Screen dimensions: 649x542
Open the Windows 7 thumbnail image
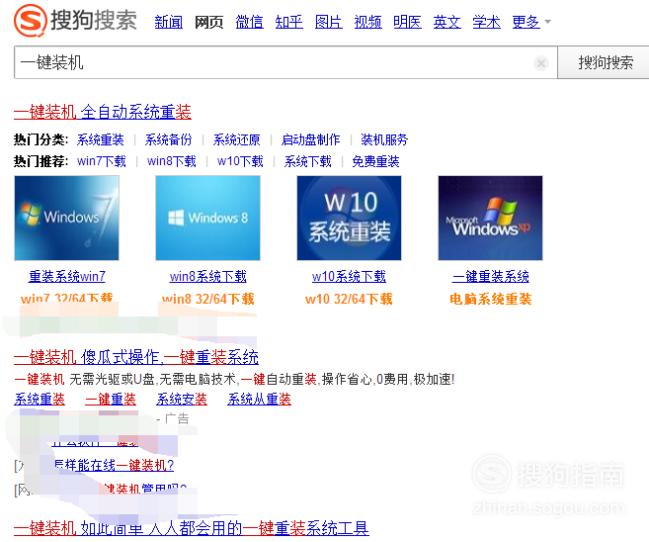coord(67,218)
